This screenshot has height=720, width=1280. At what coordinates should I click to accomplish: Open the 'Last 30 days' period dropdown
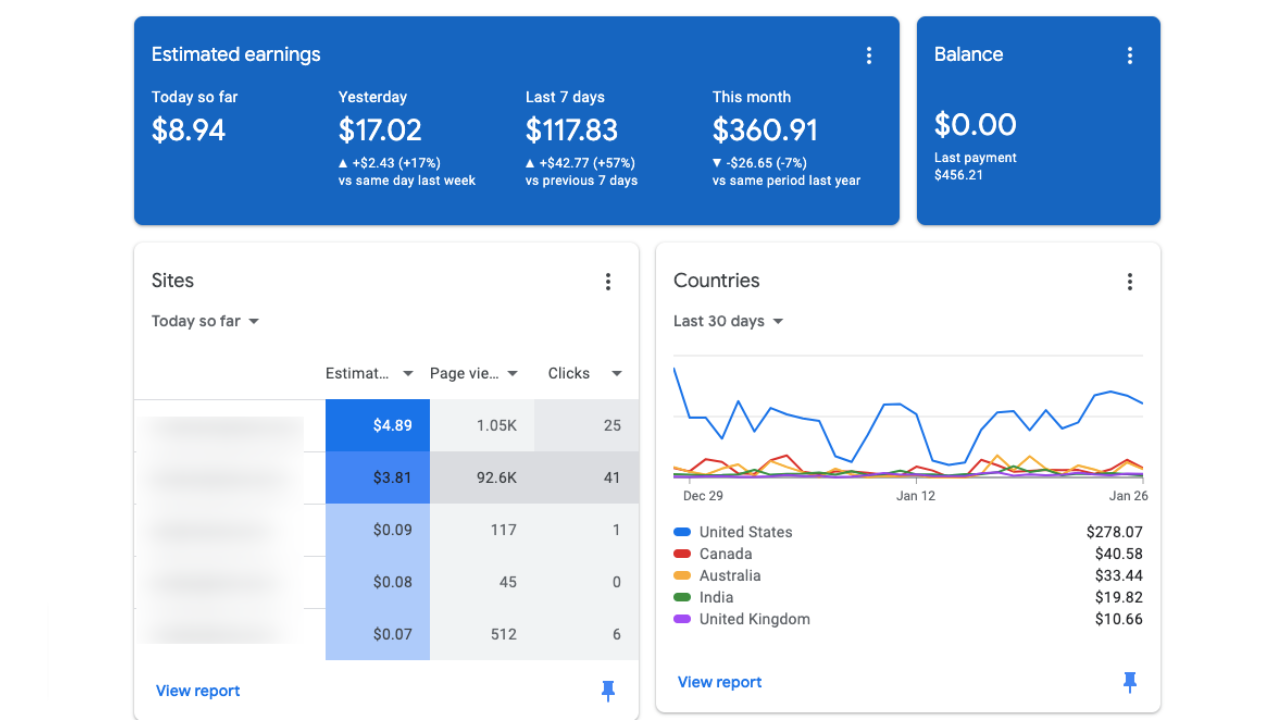pyautogui.click(x=728, y=321)
